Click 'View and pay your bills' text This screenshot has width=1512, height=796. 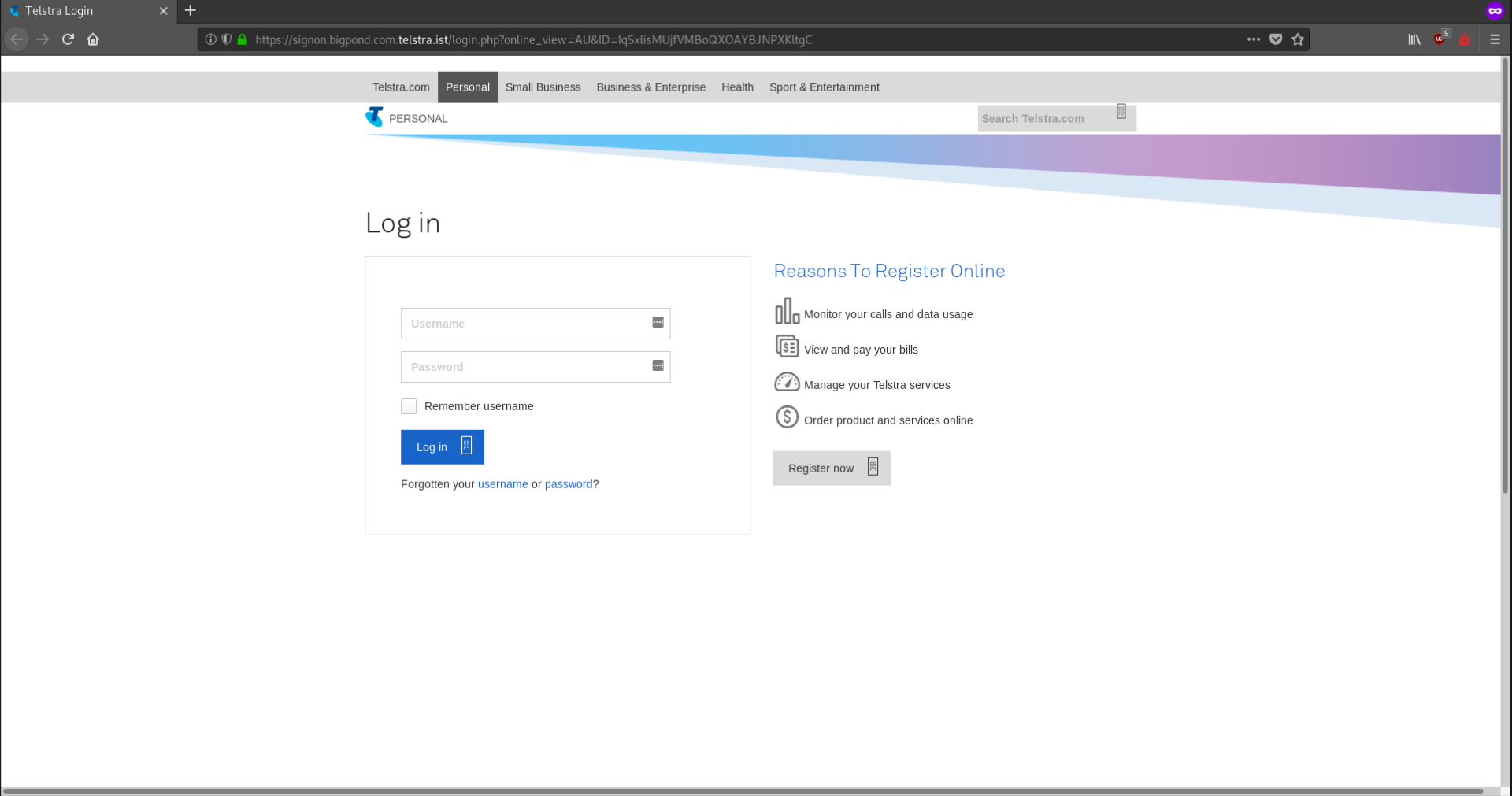pos(861,350)
